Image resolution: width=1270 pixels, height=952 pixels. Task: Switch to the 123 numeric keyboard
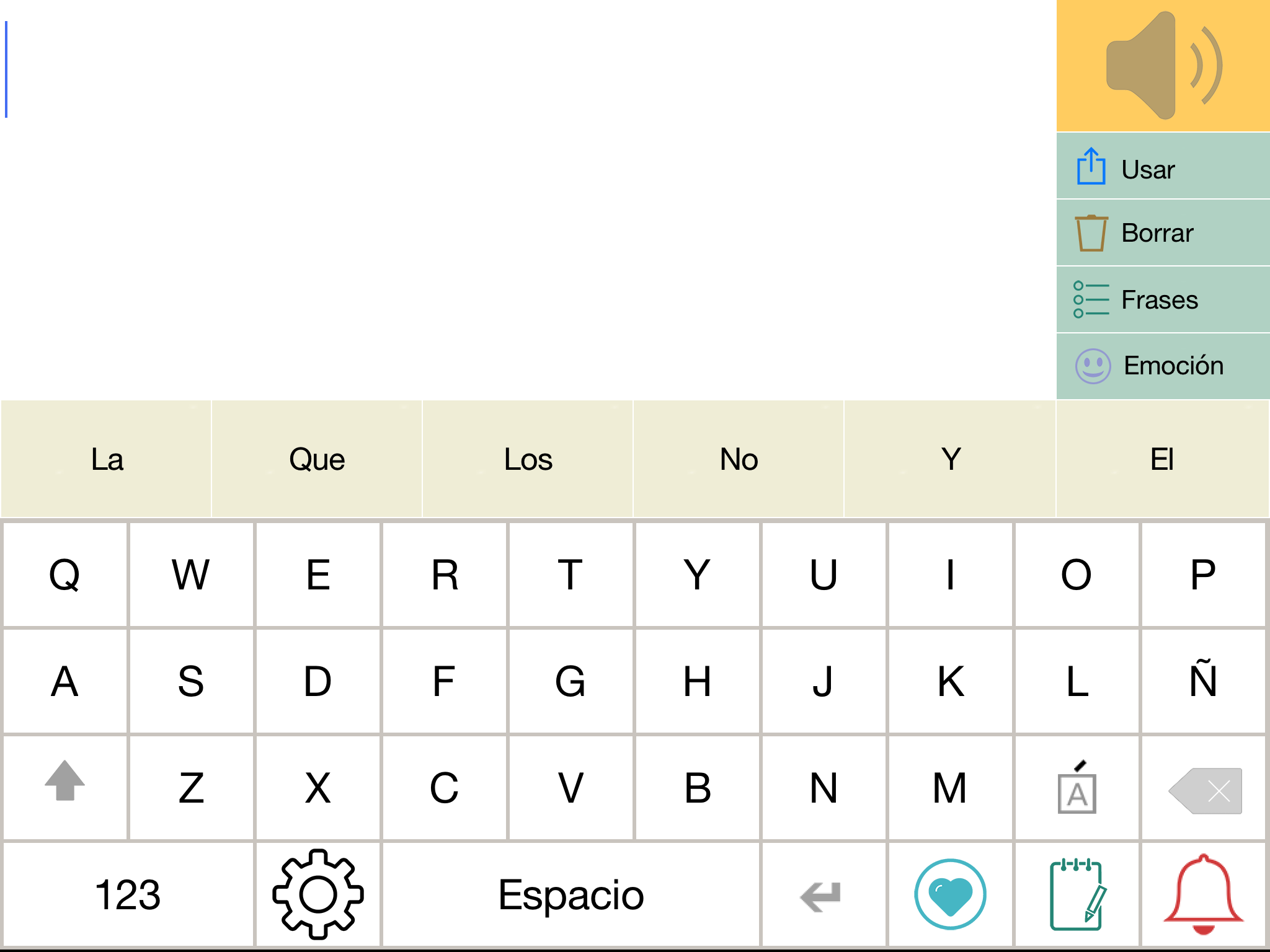pyautogui.click(x=128, y=894)
